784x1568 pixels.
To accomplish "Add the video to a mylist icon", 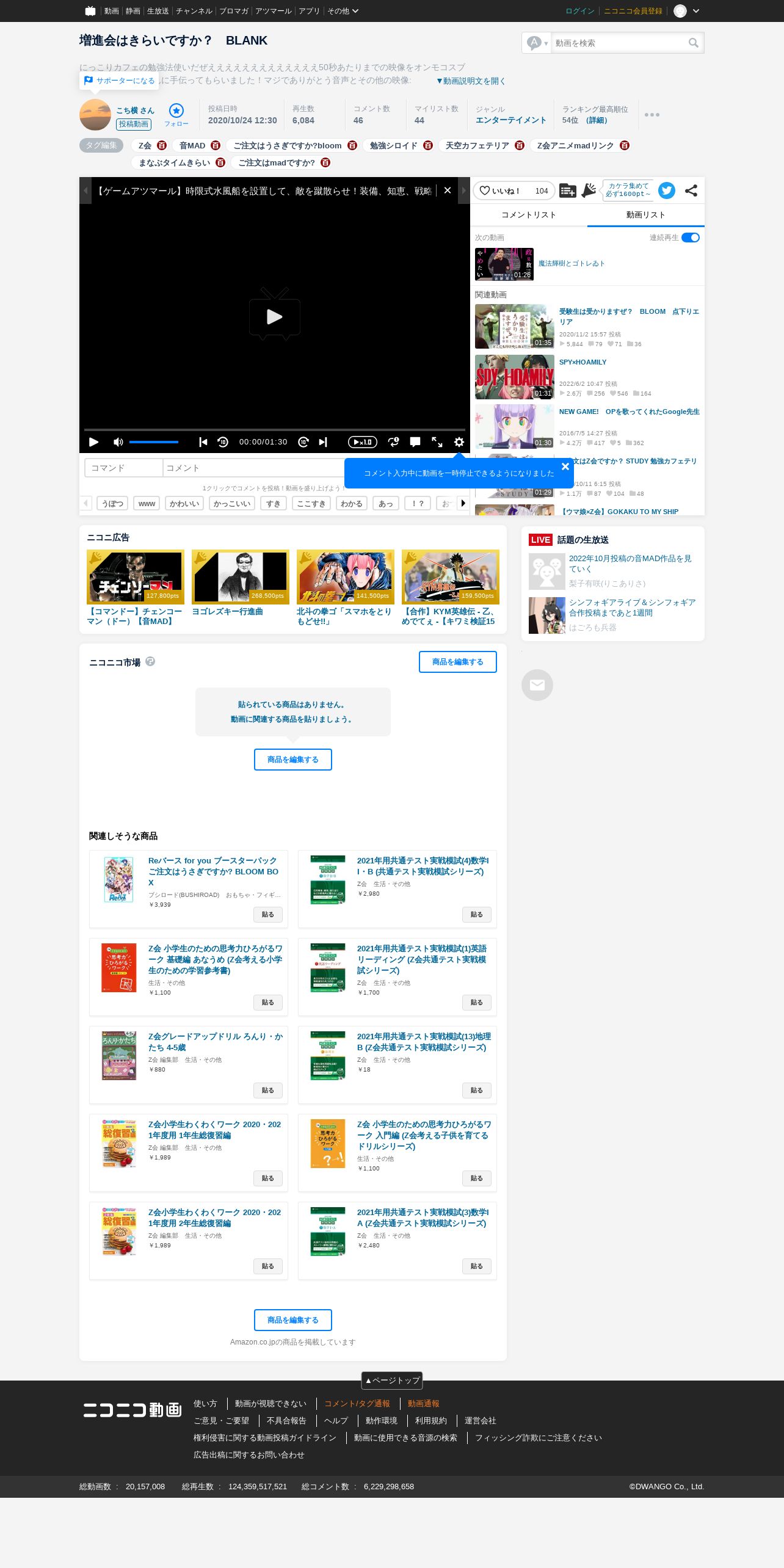I will 567,191.
